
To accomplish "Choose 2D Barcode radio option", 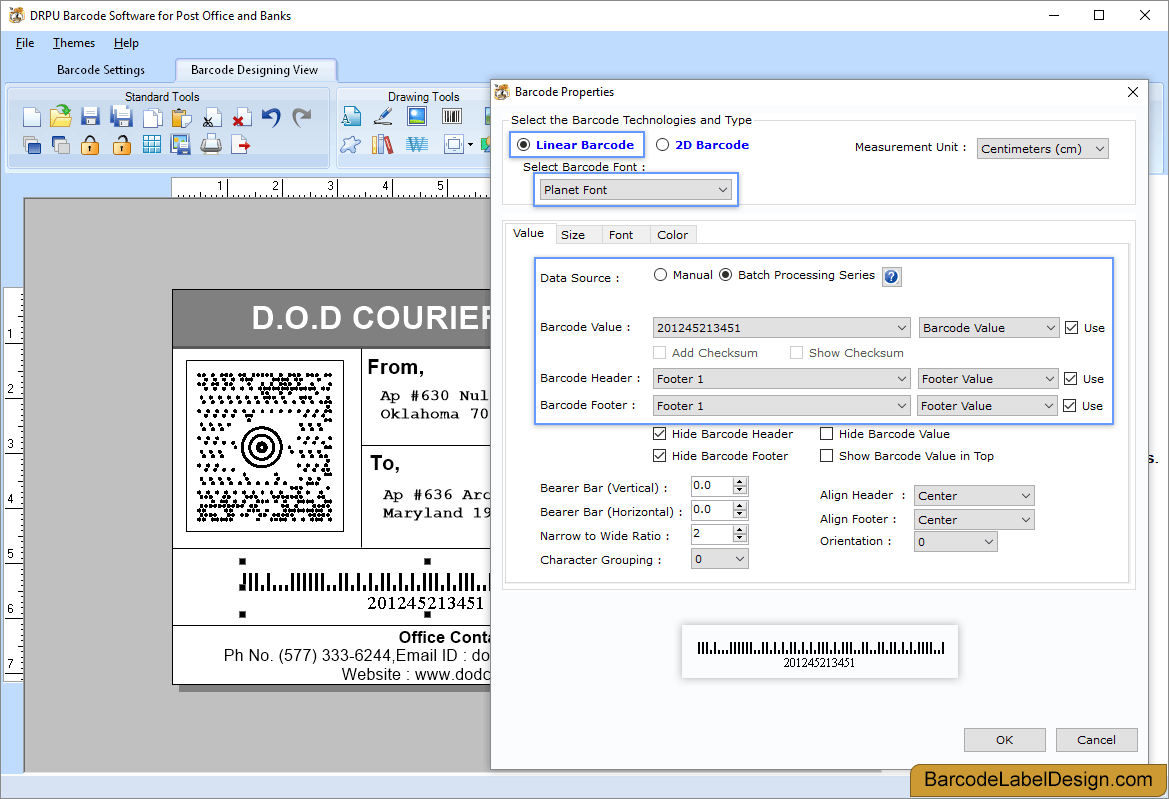I will [702, 145].
